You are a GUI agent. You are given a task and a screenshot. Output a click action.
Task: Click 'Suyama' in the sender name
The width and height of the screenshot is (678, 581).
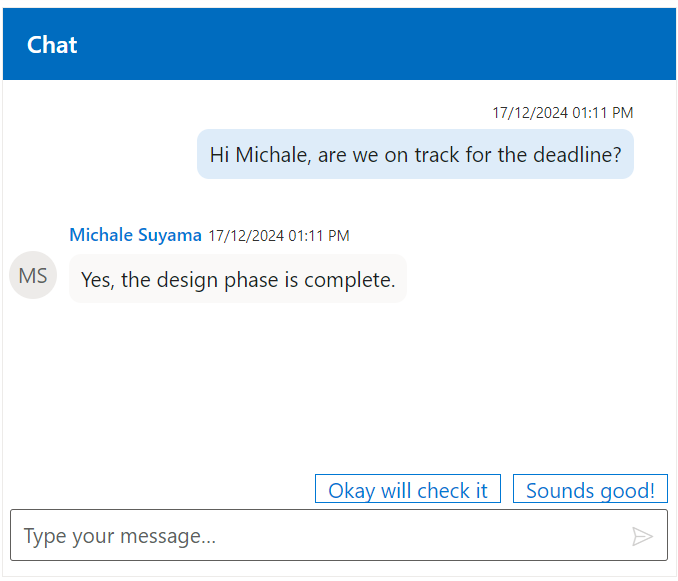tap(169, 235)
